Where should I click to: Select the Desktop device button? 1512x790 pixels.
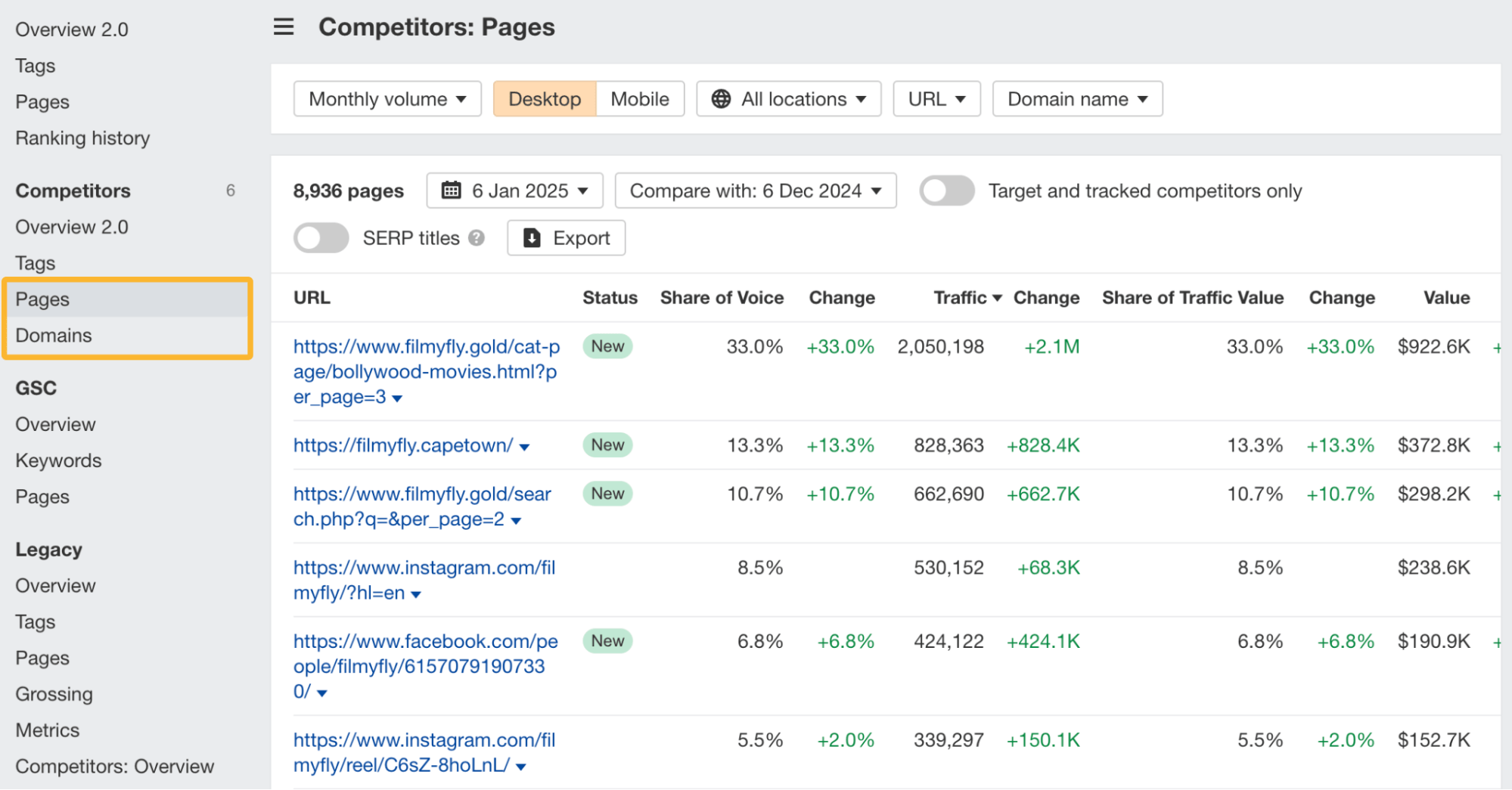point(545,99)
